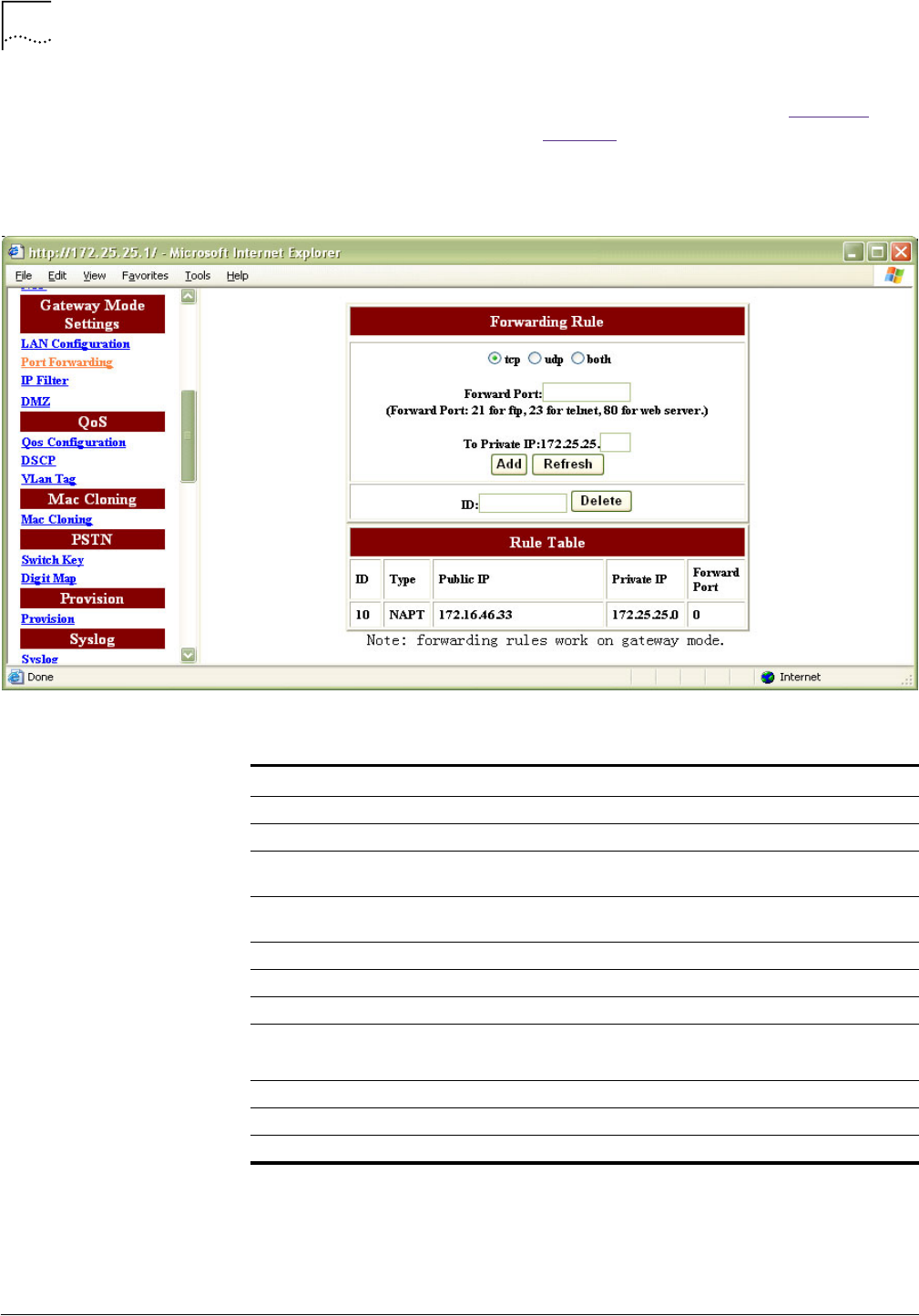The height and width of the screenshot is (1316, 919).
Task: Click the Internet zone globe icon
Action: pyautogui.click(x=768, y=677)
